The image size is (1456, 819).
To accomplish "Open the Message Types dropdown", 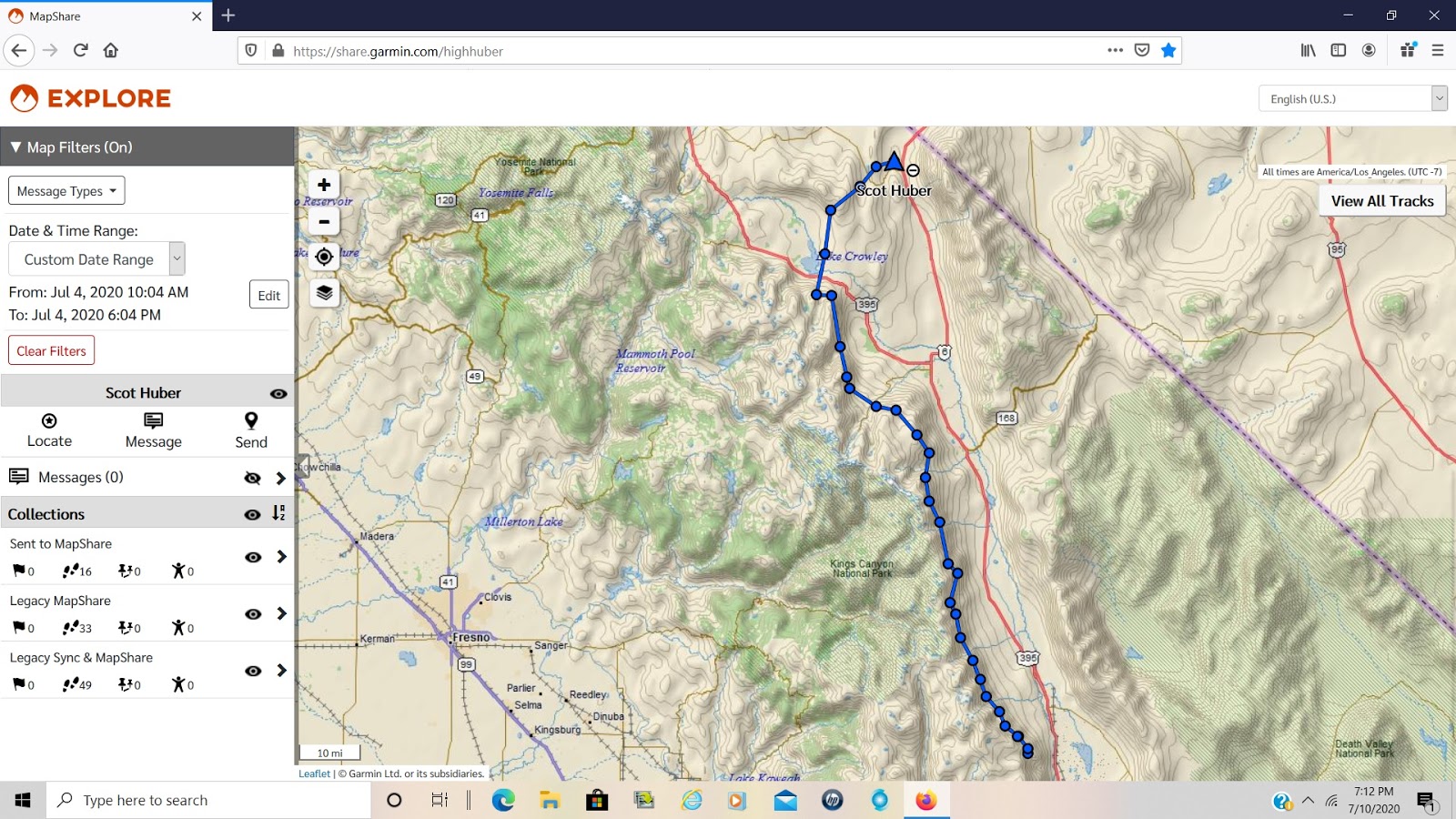I will pyautogui.click(x=66, y=191).
